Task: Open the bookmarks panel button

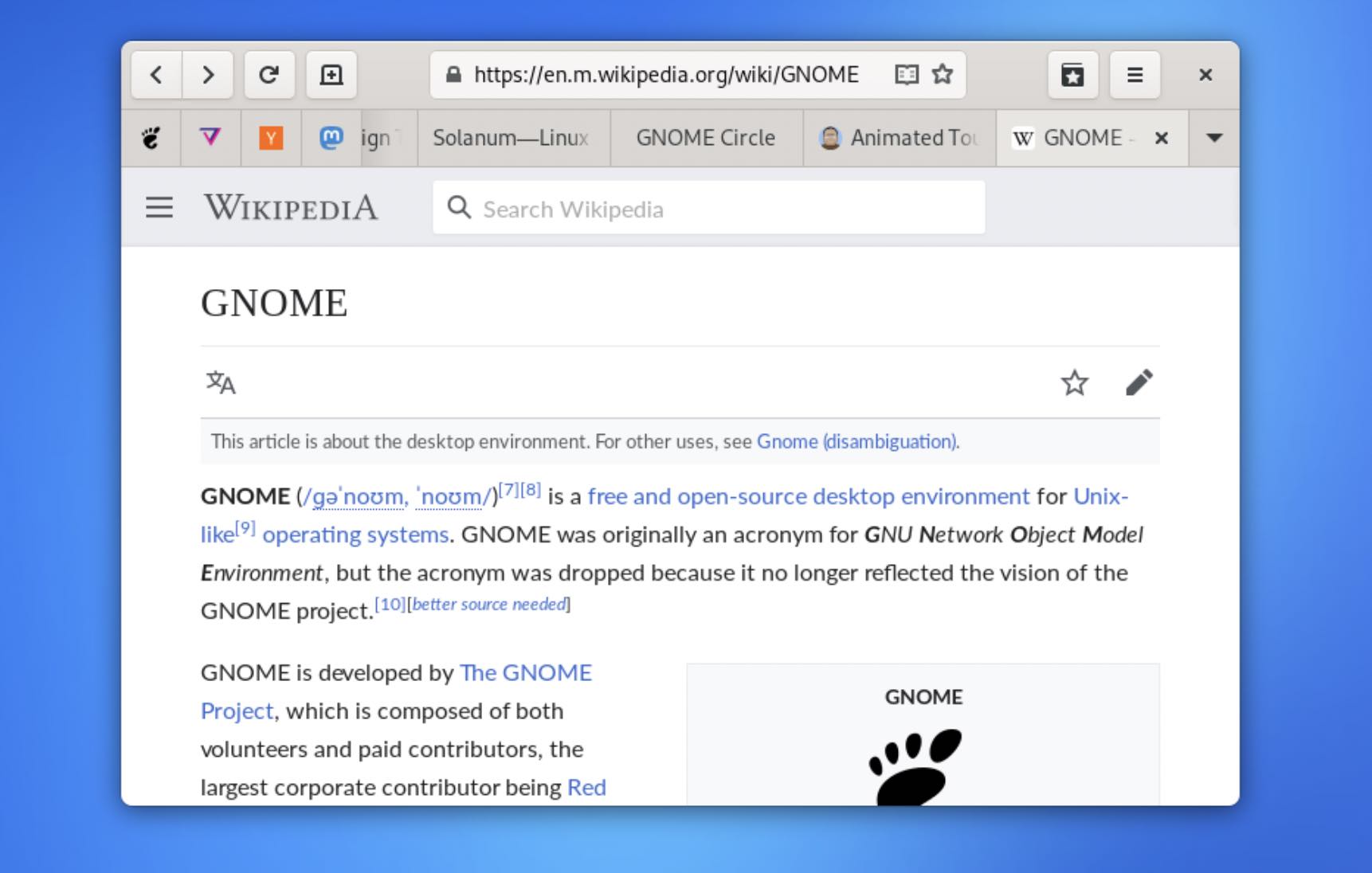Action: point(1072,75)
